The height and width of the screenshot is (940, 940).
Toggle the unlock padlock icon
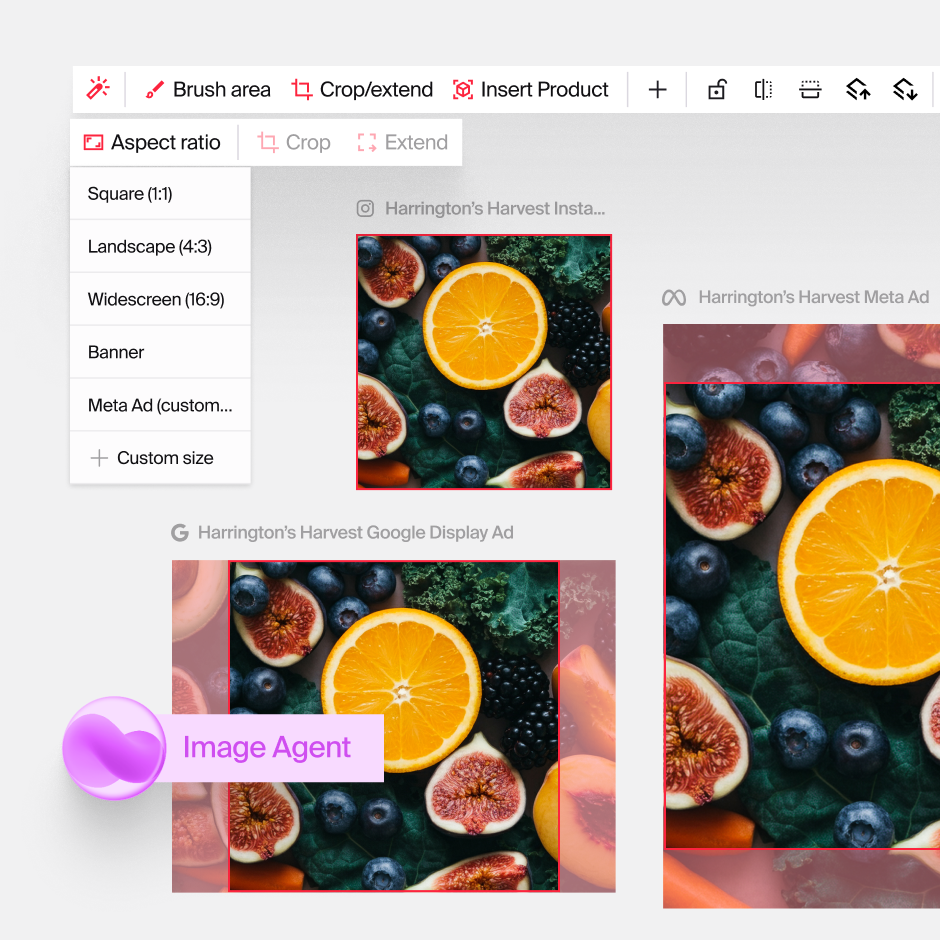pos(717,89)
